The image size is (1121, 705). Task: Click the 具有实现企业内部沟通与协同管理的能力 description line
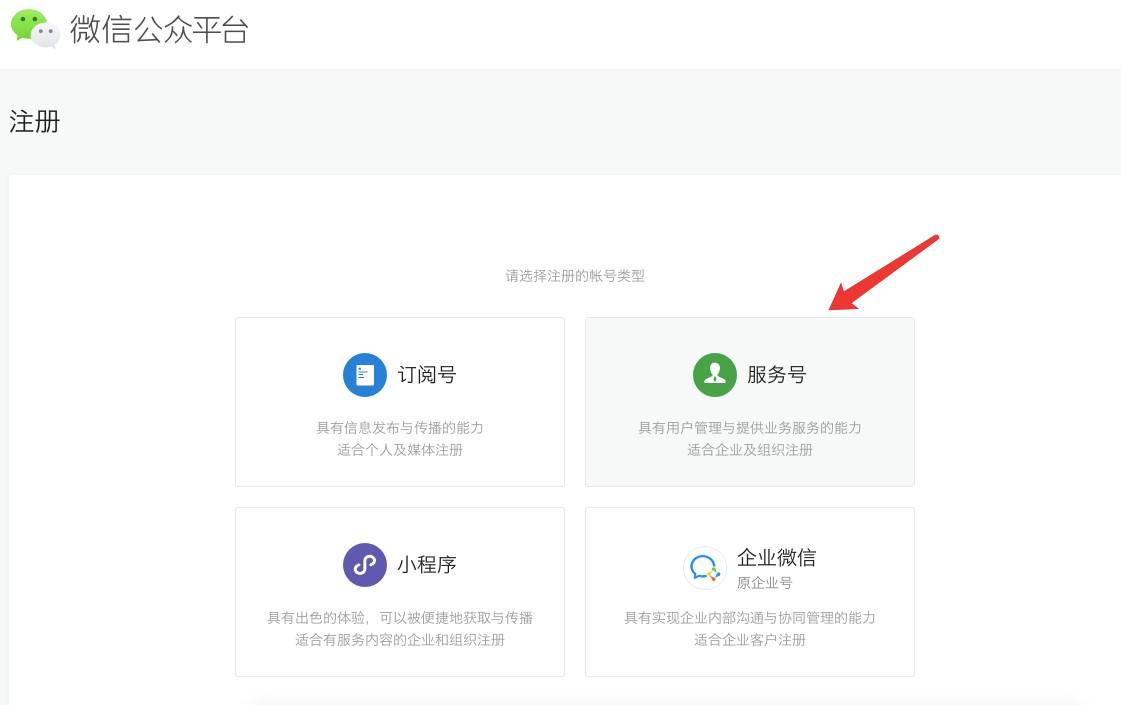click(x=750, y=618)
